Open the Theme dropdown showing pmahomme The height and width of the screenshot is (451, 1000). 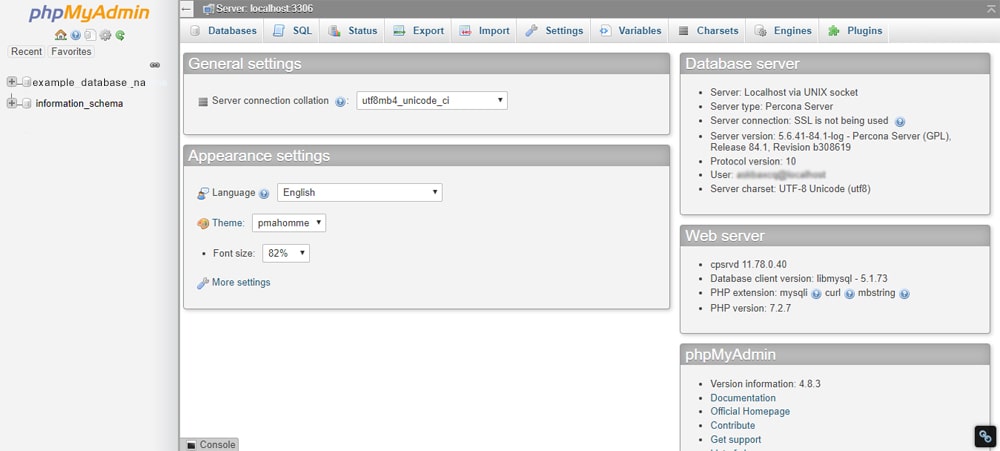[x=290, y=223]
